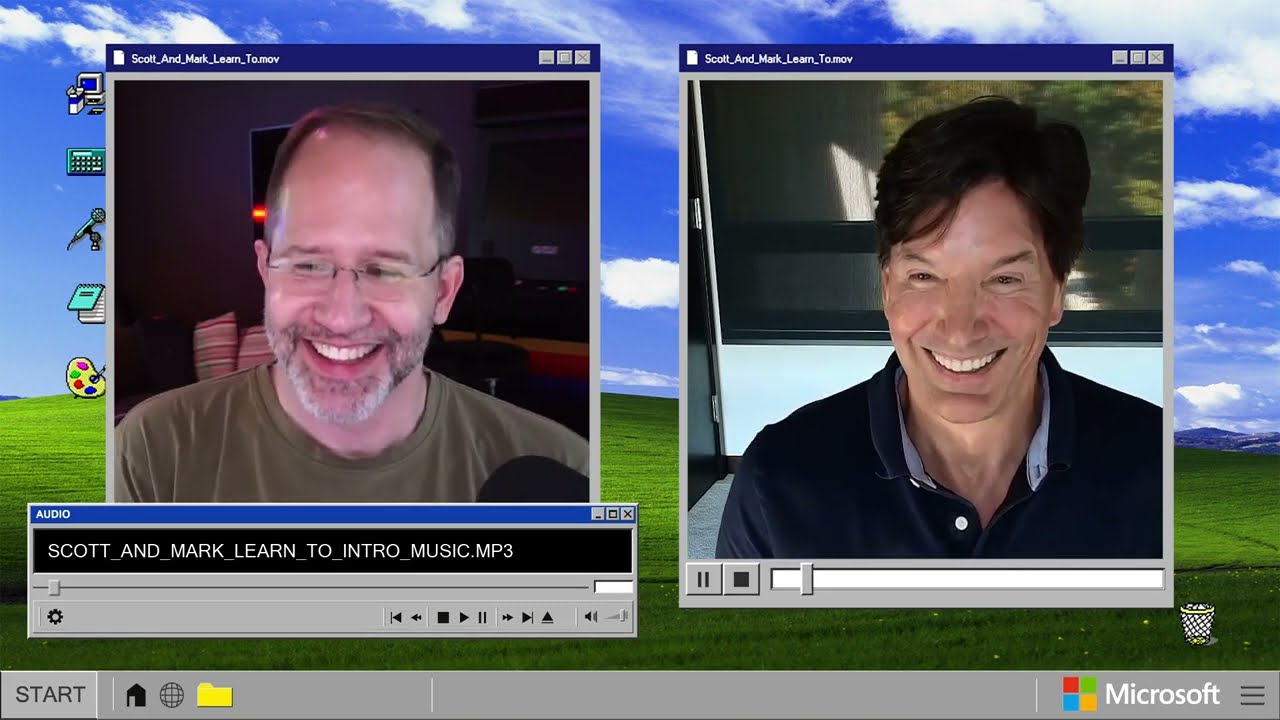
Task: Stop the right video window playback
Action: pyautogui.click(x=741, y=579)
